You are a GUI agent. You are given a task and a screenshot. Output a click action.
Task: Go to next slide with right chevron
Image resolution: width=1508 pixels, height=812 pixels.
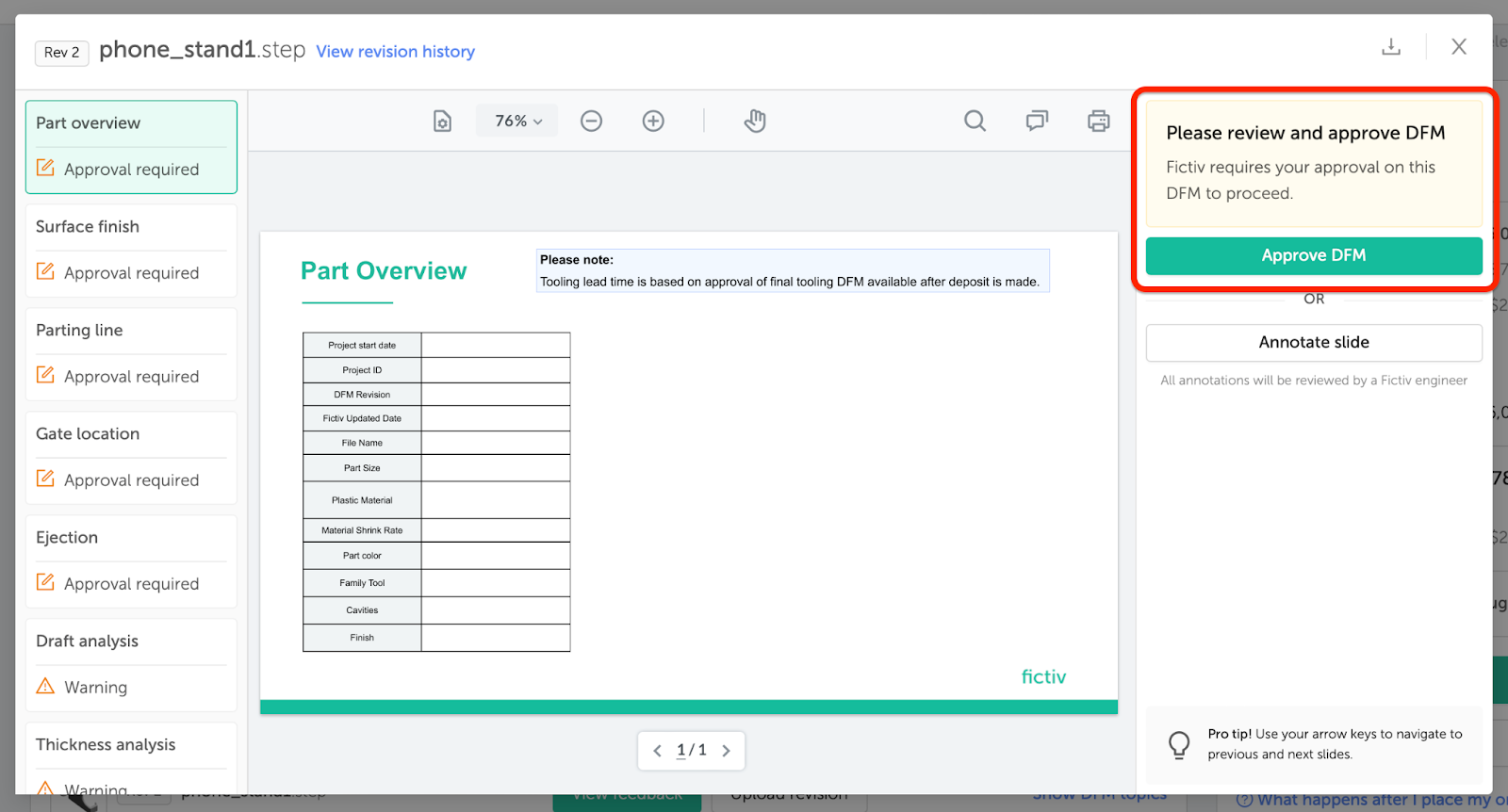coord(726,751)
